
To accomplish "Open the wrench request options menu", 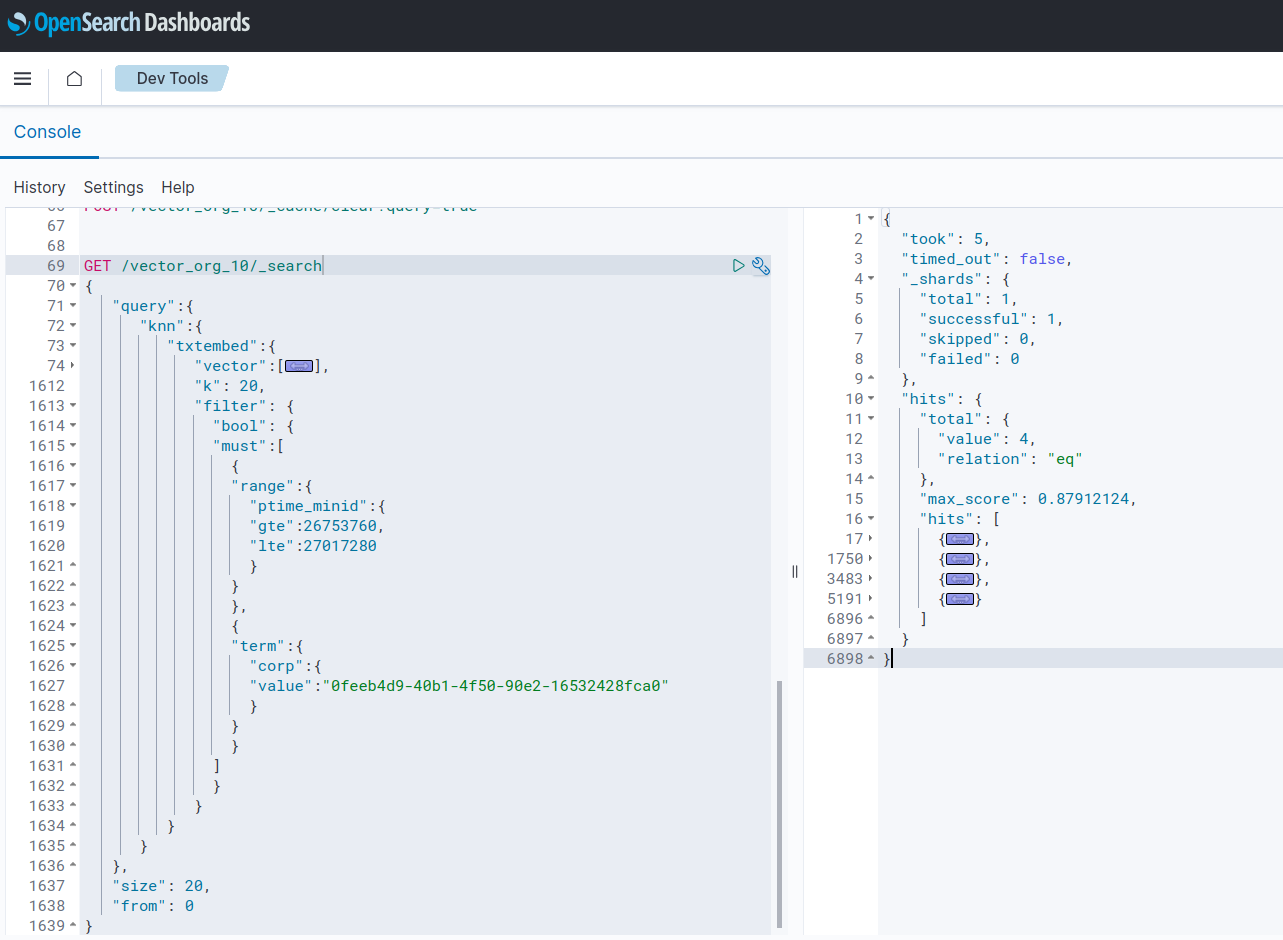I will click(761, 266).
